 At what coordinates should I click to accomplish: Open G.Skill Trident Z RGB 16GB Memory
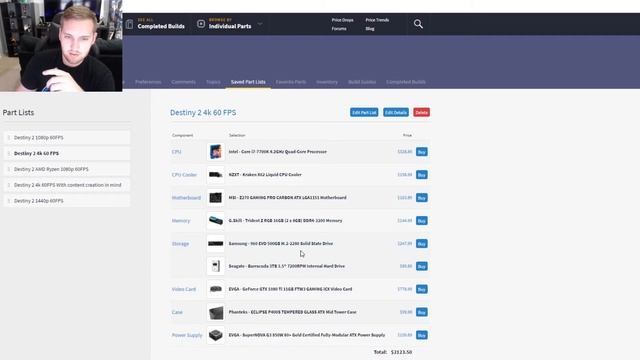tap(285, 220)
